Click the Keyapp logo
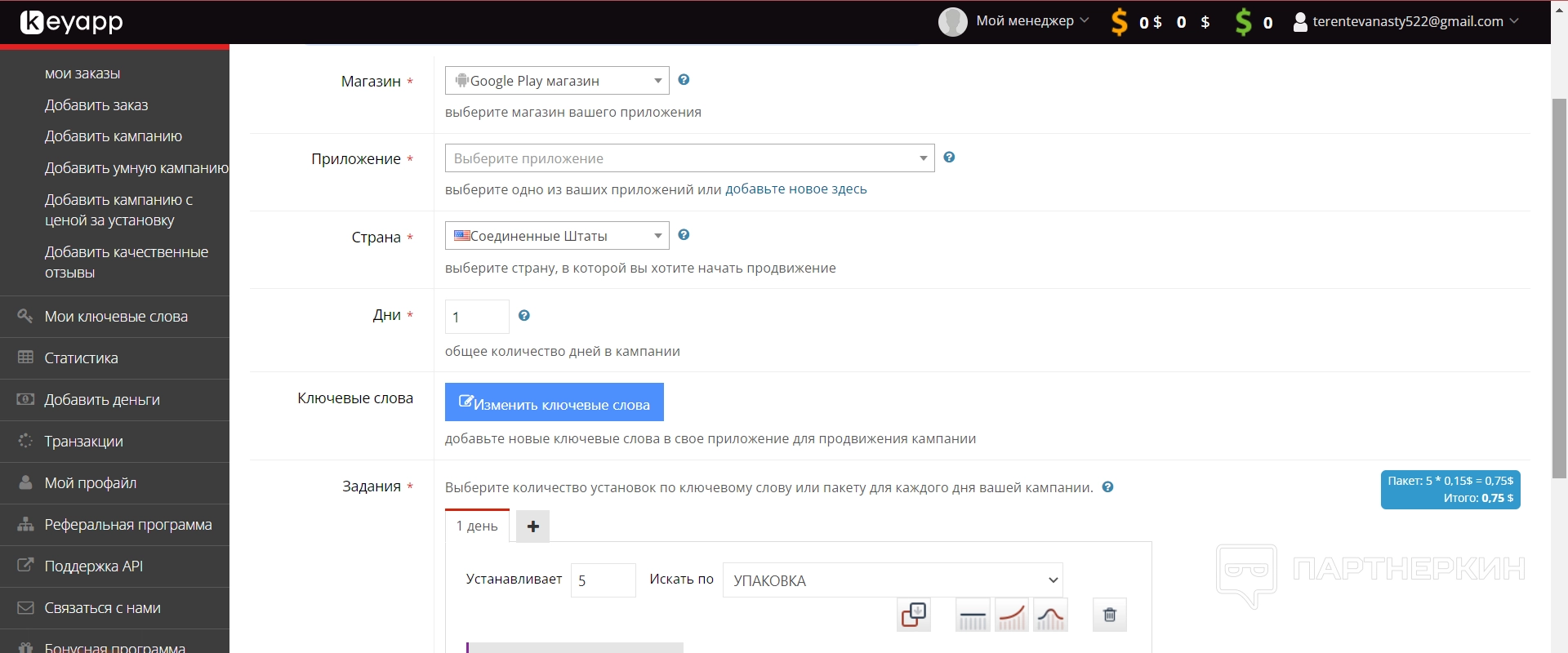The height and width of the screenshot is (653, 1568). pos(72,22)
